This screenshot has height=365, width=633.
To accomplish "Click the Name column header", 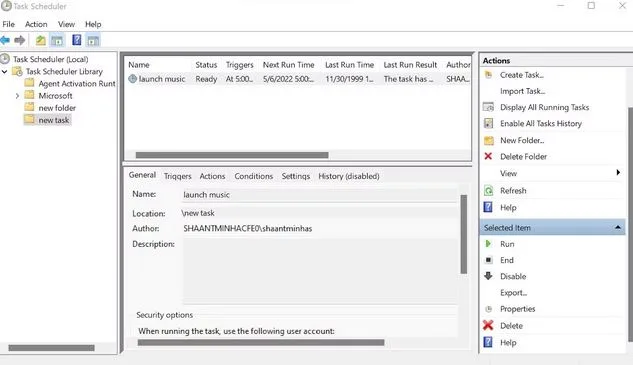I will [139, 65].
